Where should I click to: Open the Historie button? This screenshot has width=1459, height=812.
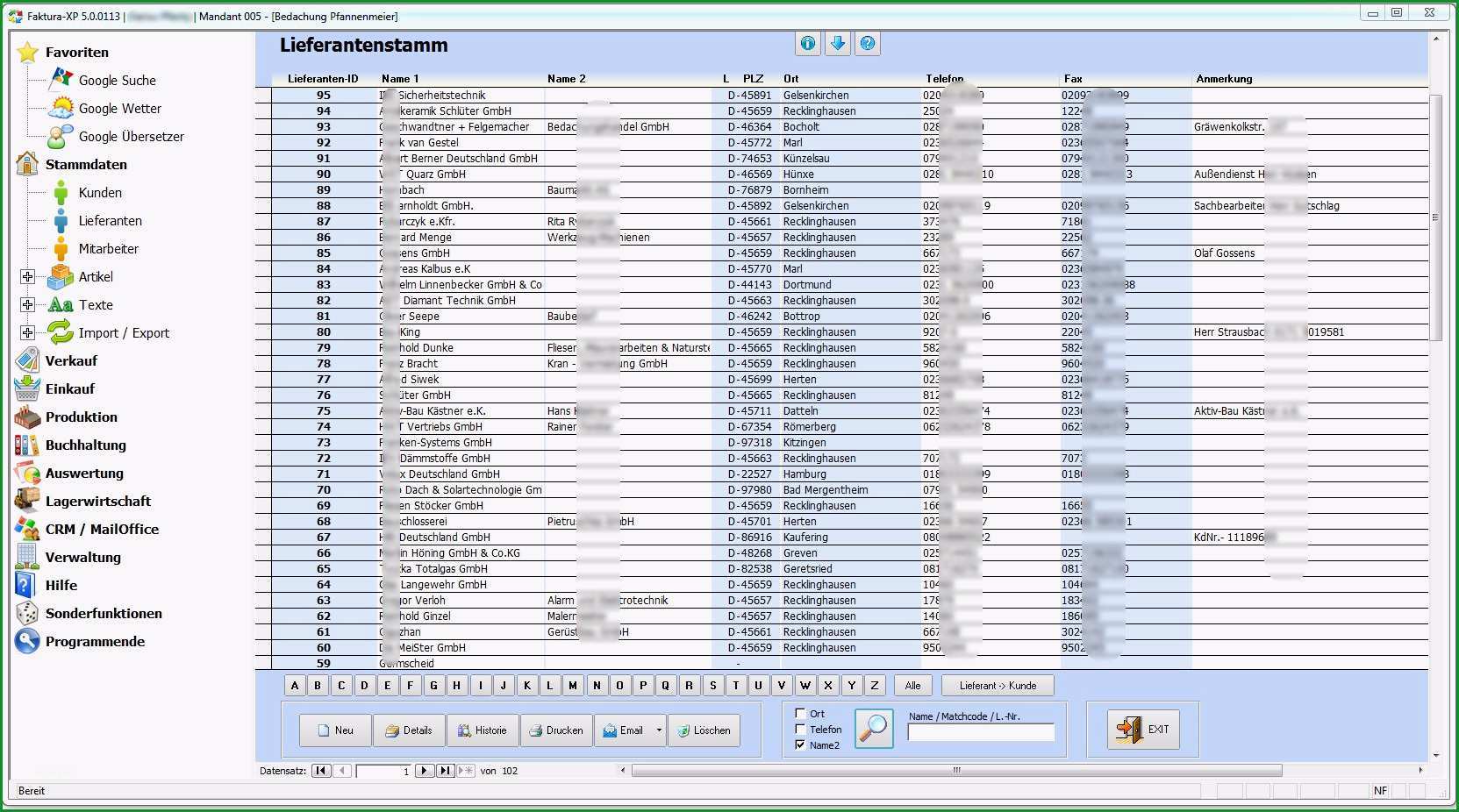[483, 730]
